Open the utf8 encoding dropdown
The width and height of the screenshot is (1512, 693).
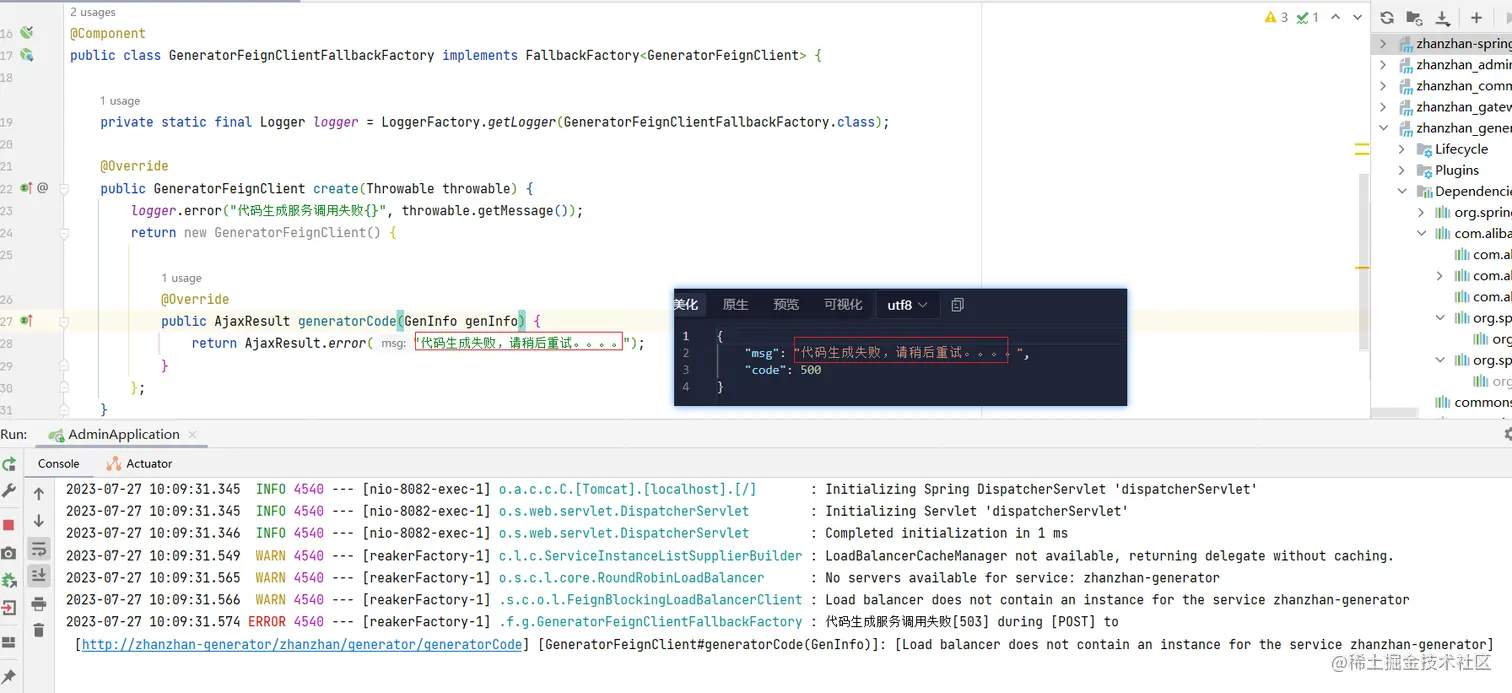point(907,305)
